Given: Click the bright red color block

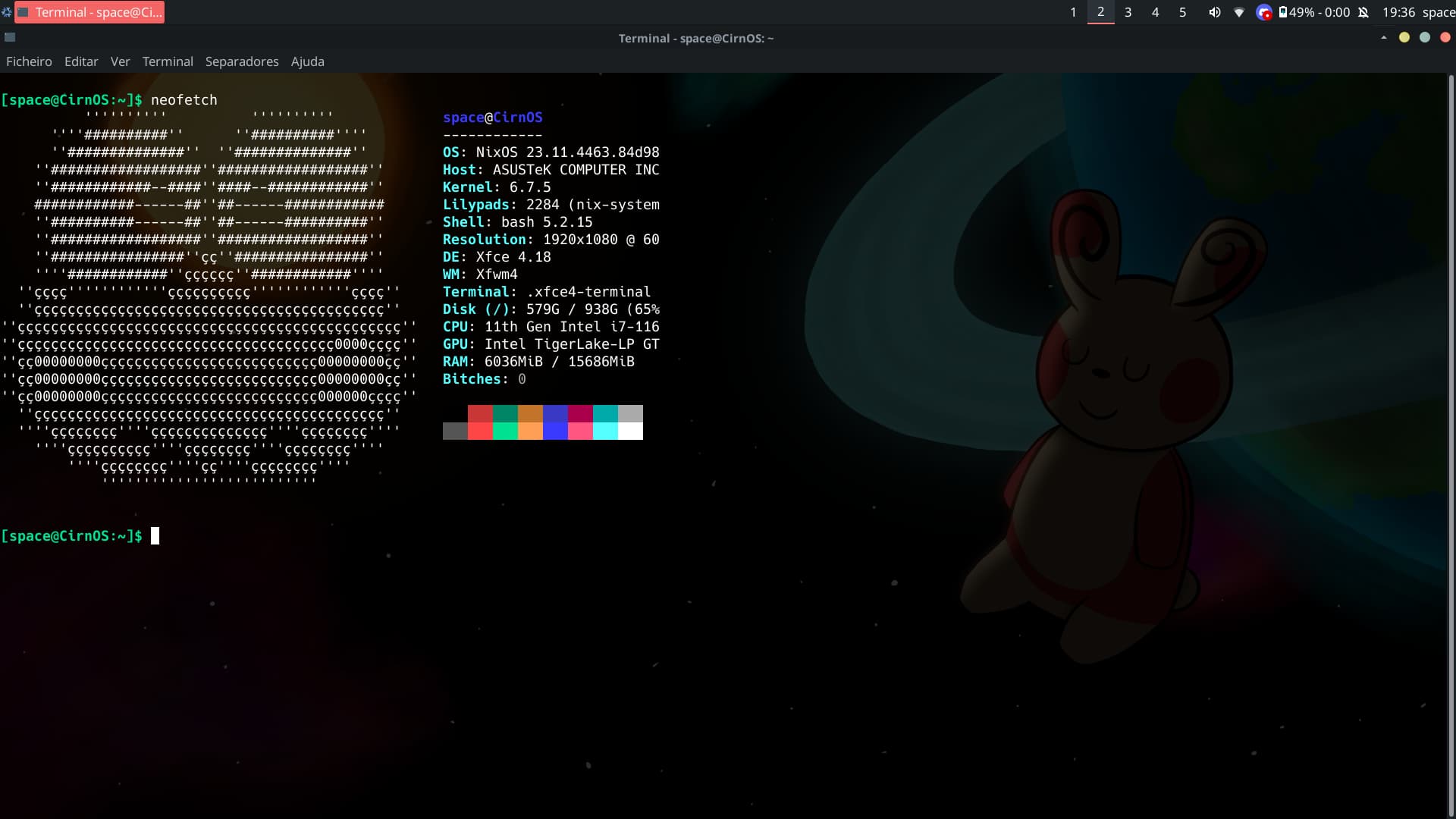Looking at the screenshot, I should click(x=480, y=431).
